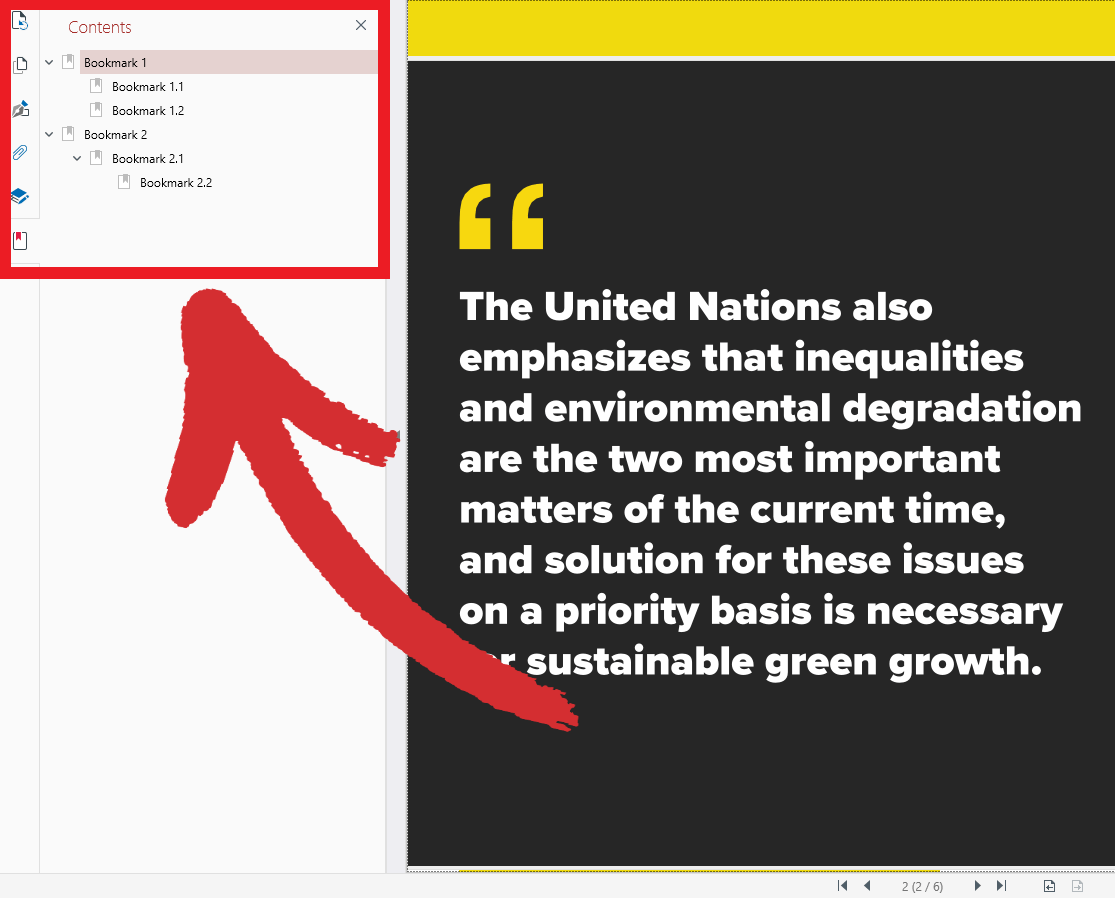
Task: Close the Contents panel
Action: pos(361,26)
